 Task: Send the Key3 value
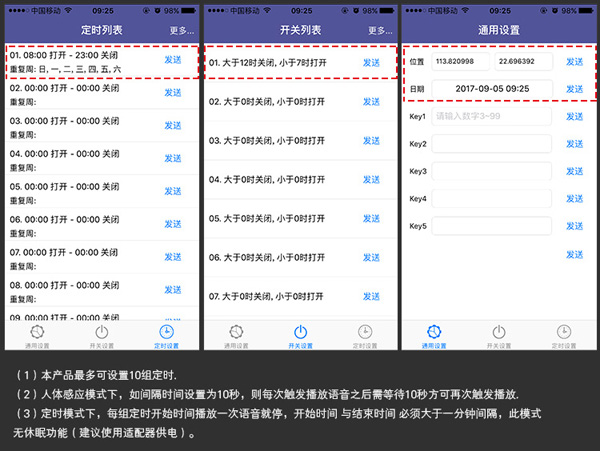point(574,171)
